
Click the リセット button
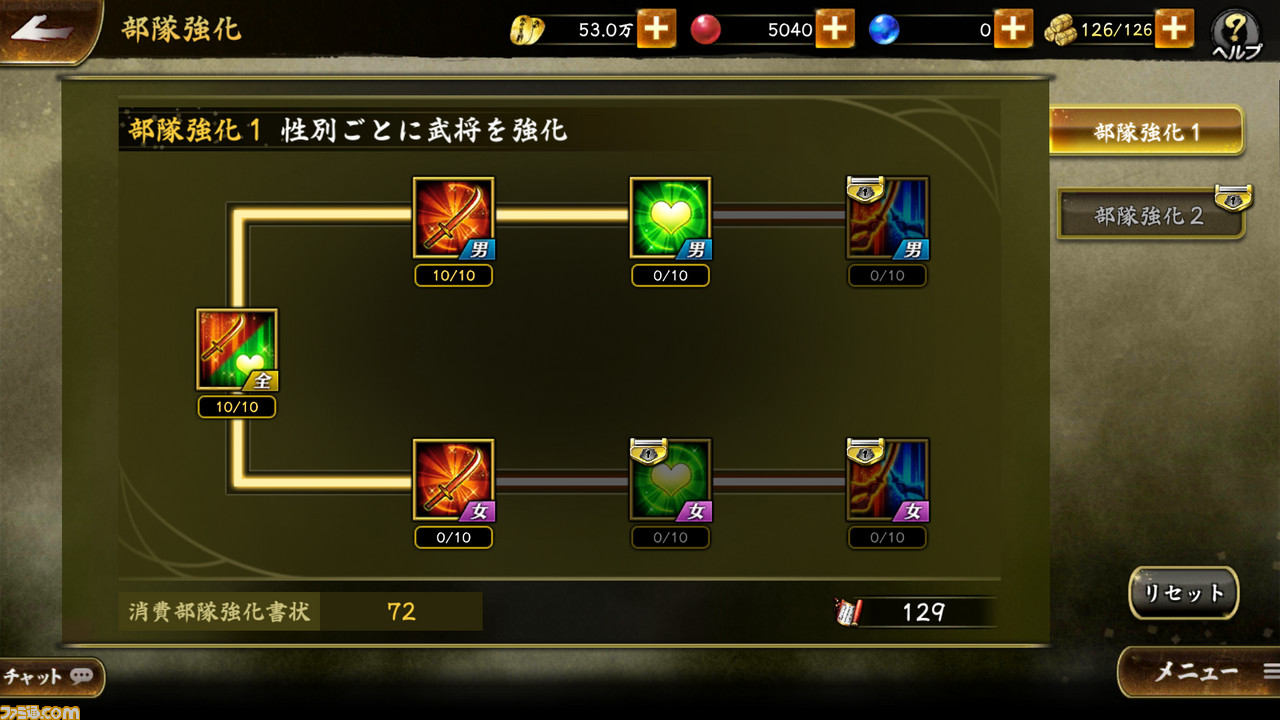1184,593
